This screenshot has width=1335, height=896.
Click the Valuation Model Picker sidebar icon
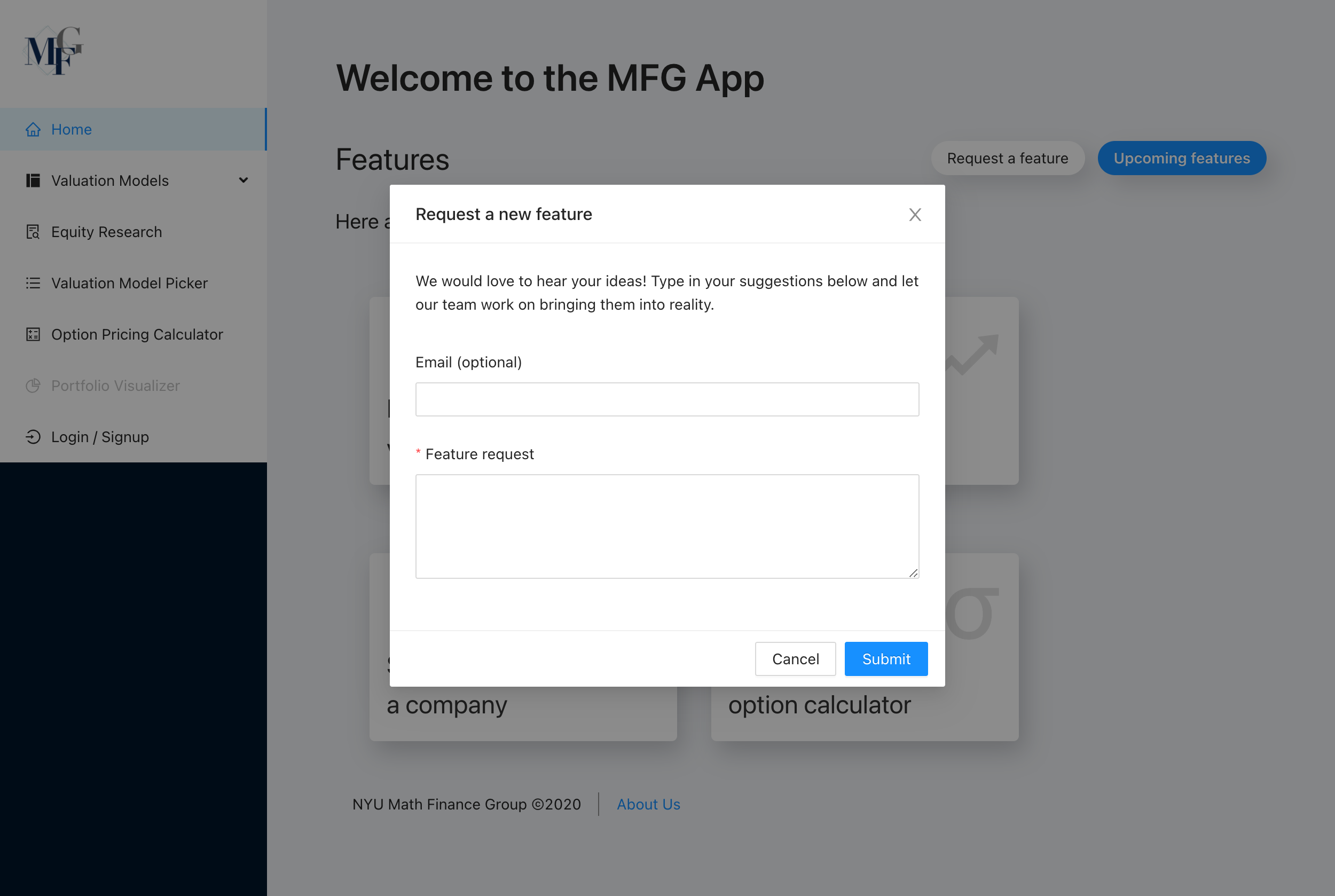34,282
